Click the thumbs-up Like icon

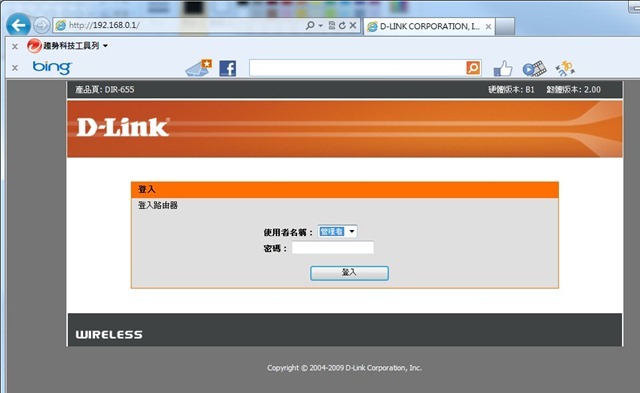(x=503, y=69)
